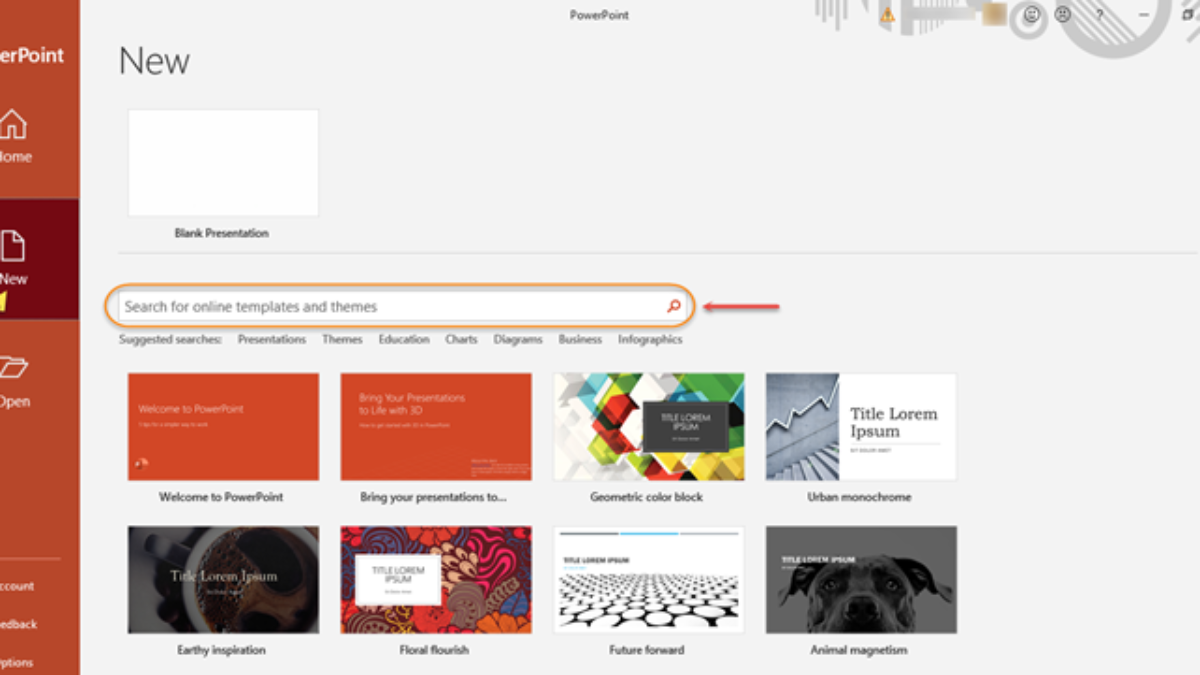Open Help with the question mark
The height and width of the screenshot is (675, 1200).
pyautogui.click(x=1099, y=15)
